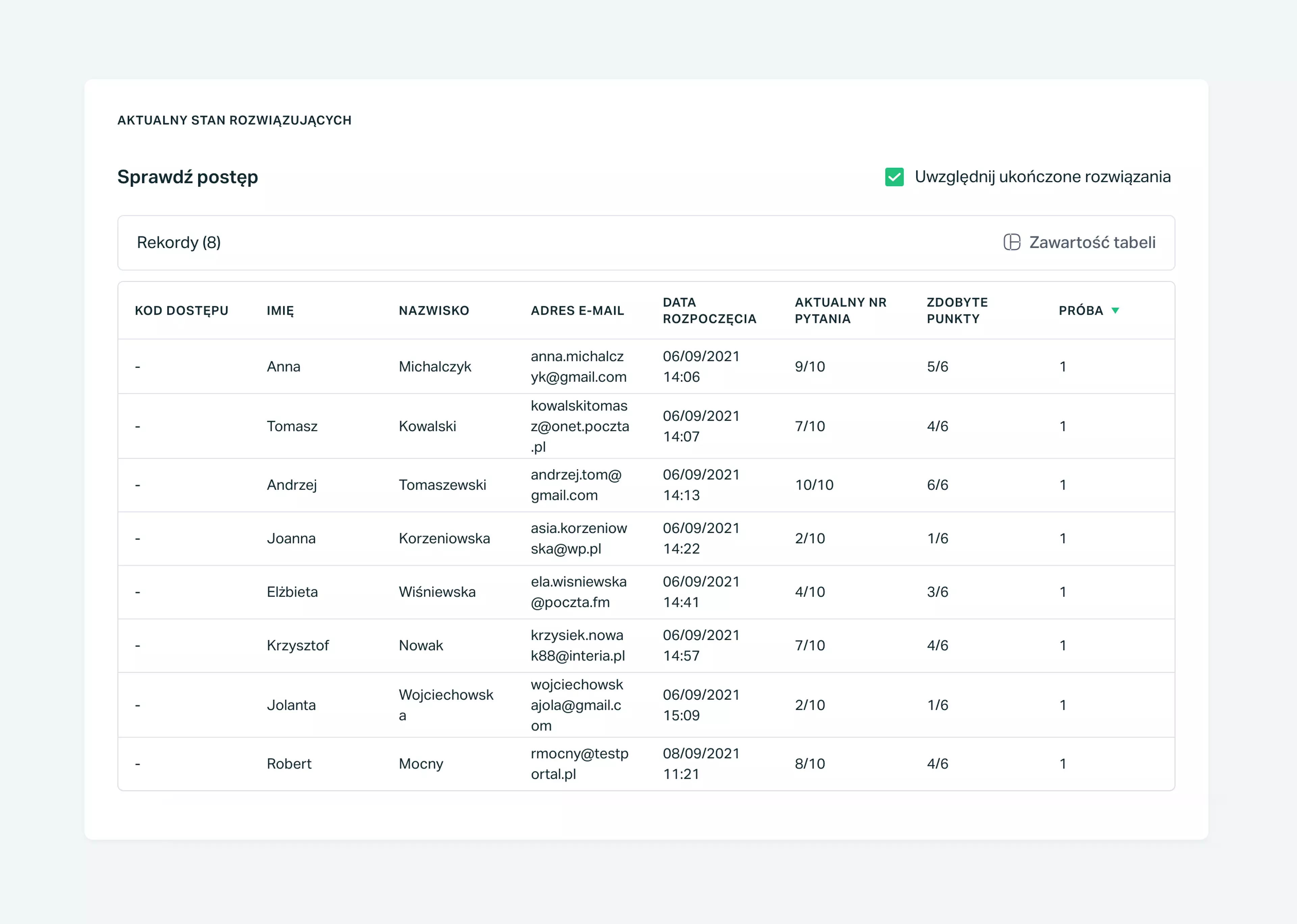
Task: Click the green sort arrow next to Próba
Action: click(1116, 311)
